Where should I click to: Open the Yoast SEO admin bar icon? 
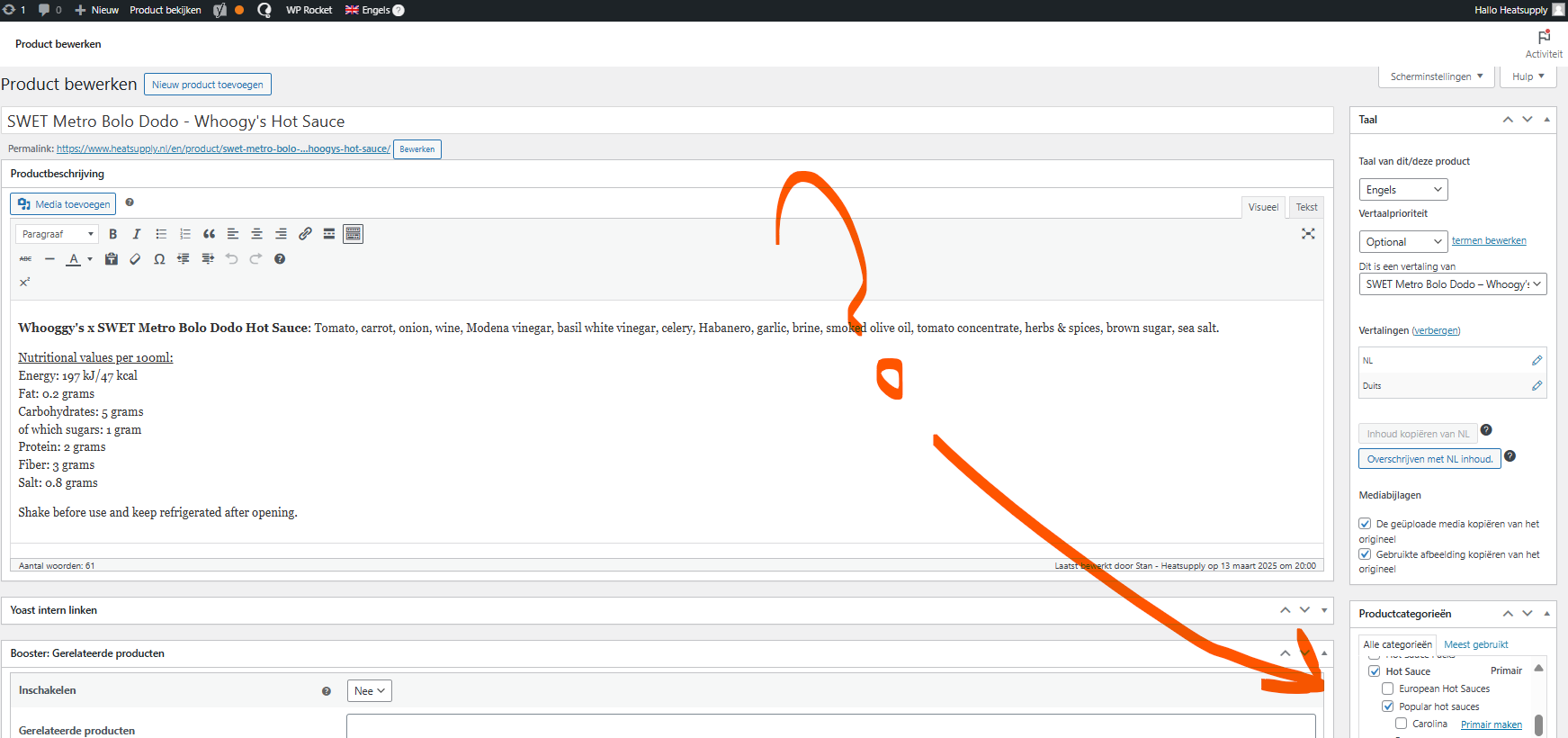[220, 10]
